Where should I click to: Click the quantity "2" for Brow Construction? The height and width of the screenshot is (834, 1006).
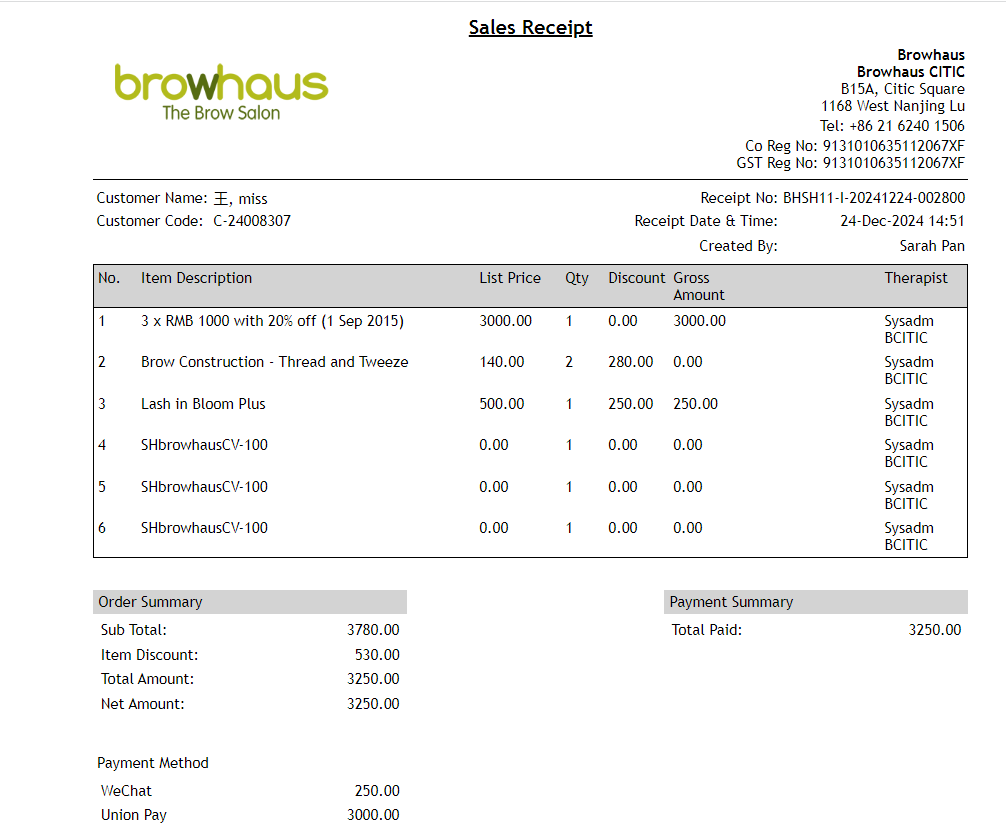[x=569, y=362]
